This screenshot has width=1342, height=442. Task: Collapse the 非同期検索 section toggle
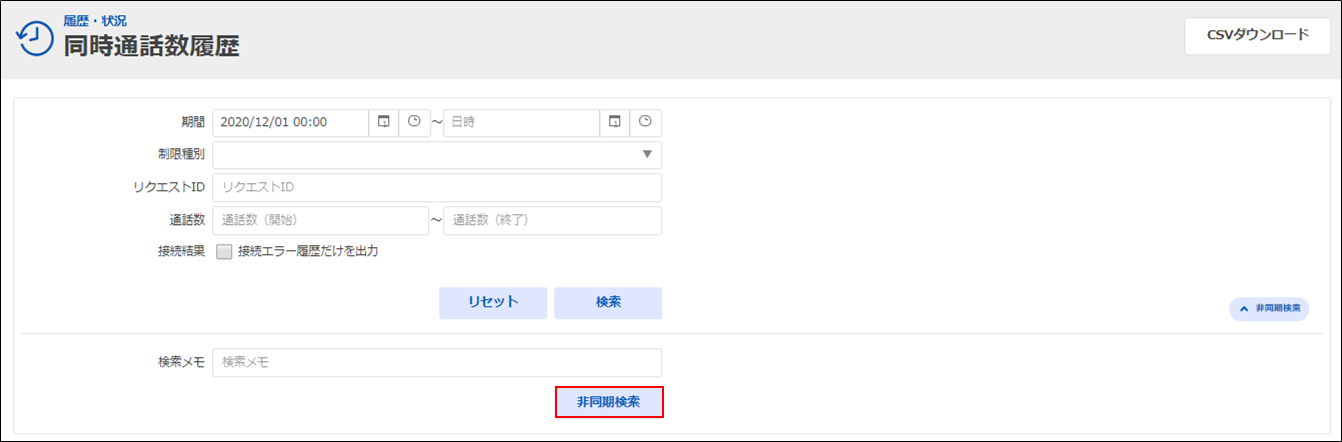click(x=1269, y=309)
